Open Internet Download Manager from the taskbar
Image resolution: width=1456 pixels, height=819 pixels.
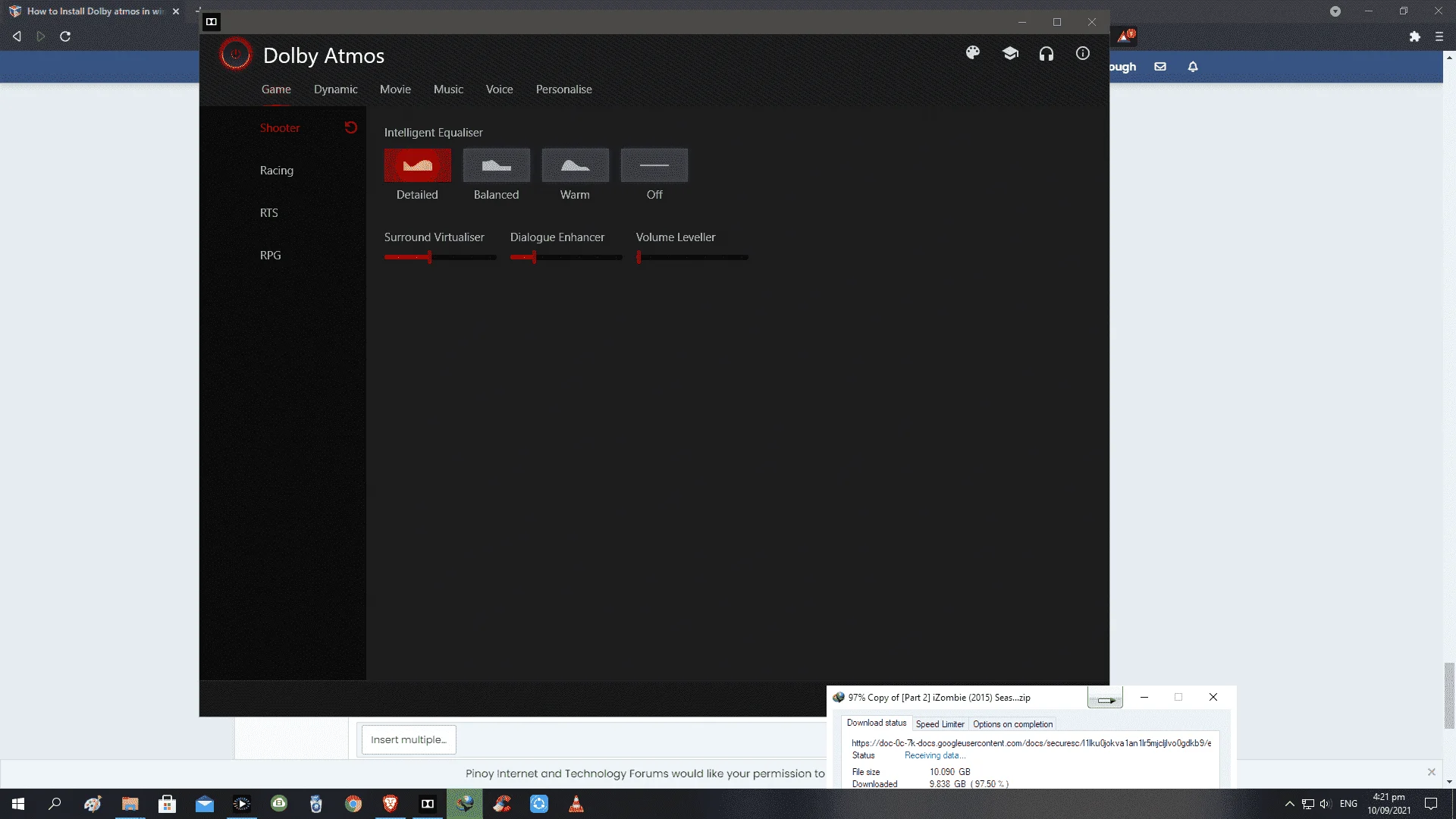click(x=465, y=804)
